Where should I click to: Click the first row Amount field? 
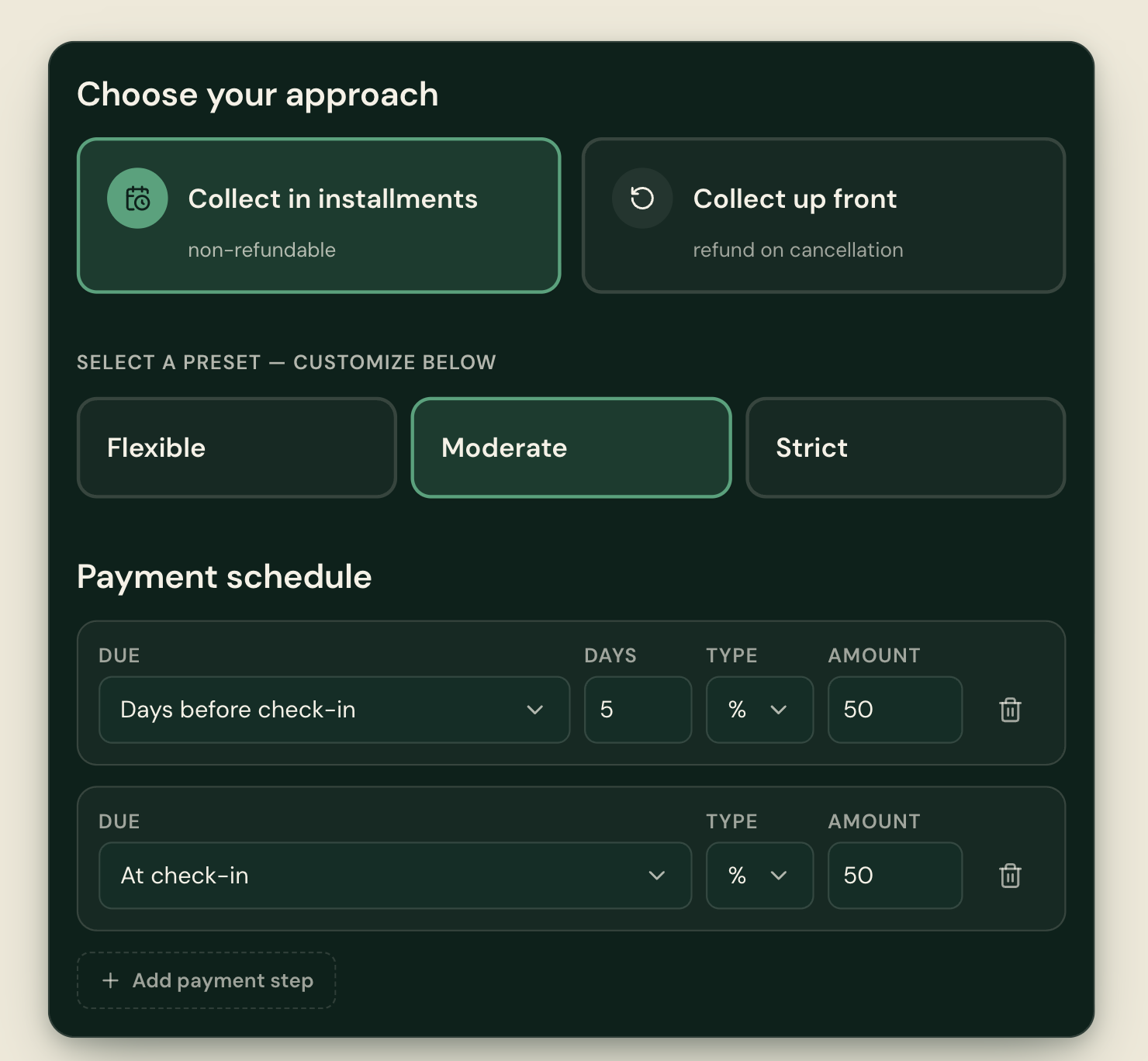[895, 710]
